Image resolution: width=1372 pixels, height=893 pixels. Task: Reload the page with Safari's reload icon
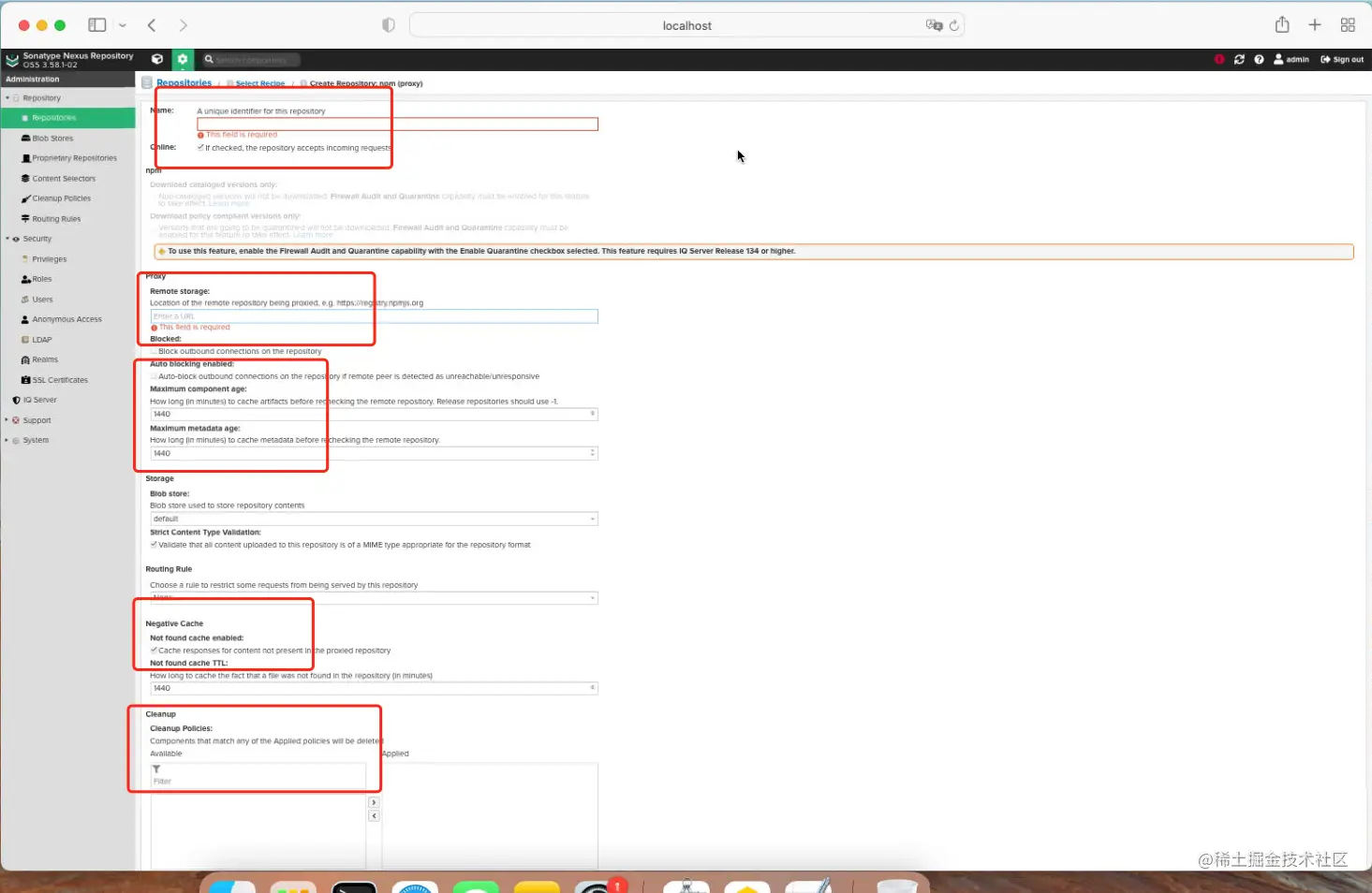coord(954,25)
